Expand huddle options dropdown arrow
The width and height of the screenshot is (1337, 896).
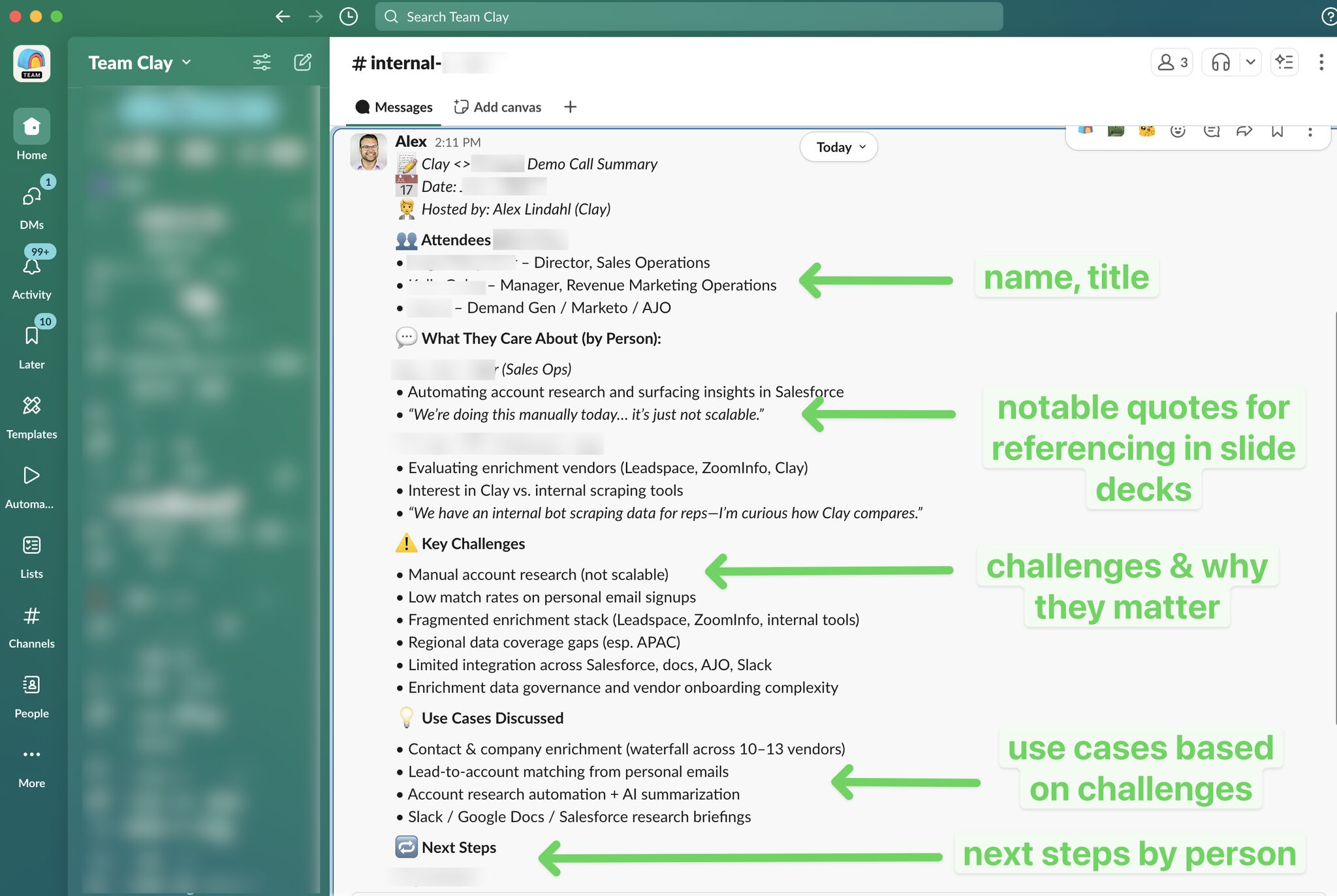tap(1250, 63)
